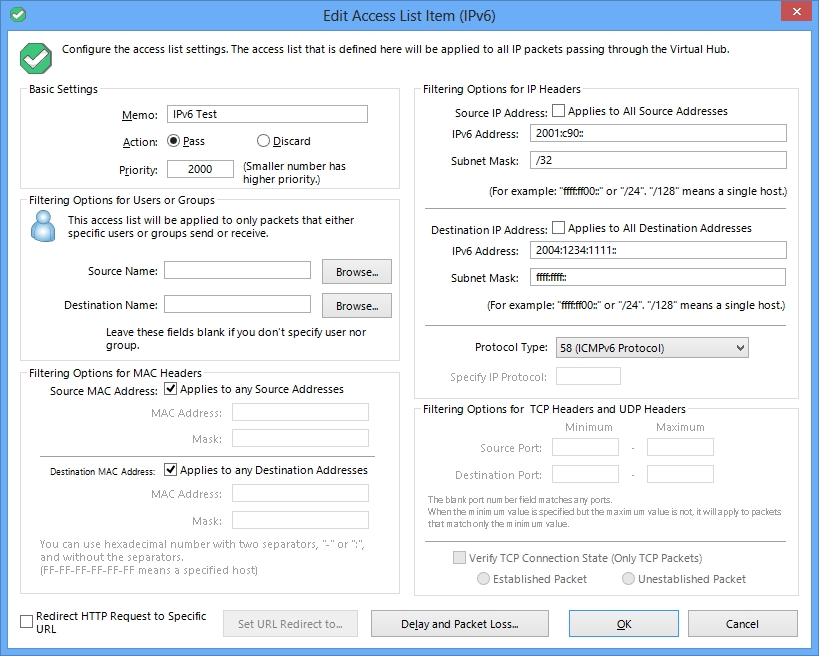Click Browse next to Destination Name
The image size is (819, 656).
pyautogui.click(x=357, y=306)
